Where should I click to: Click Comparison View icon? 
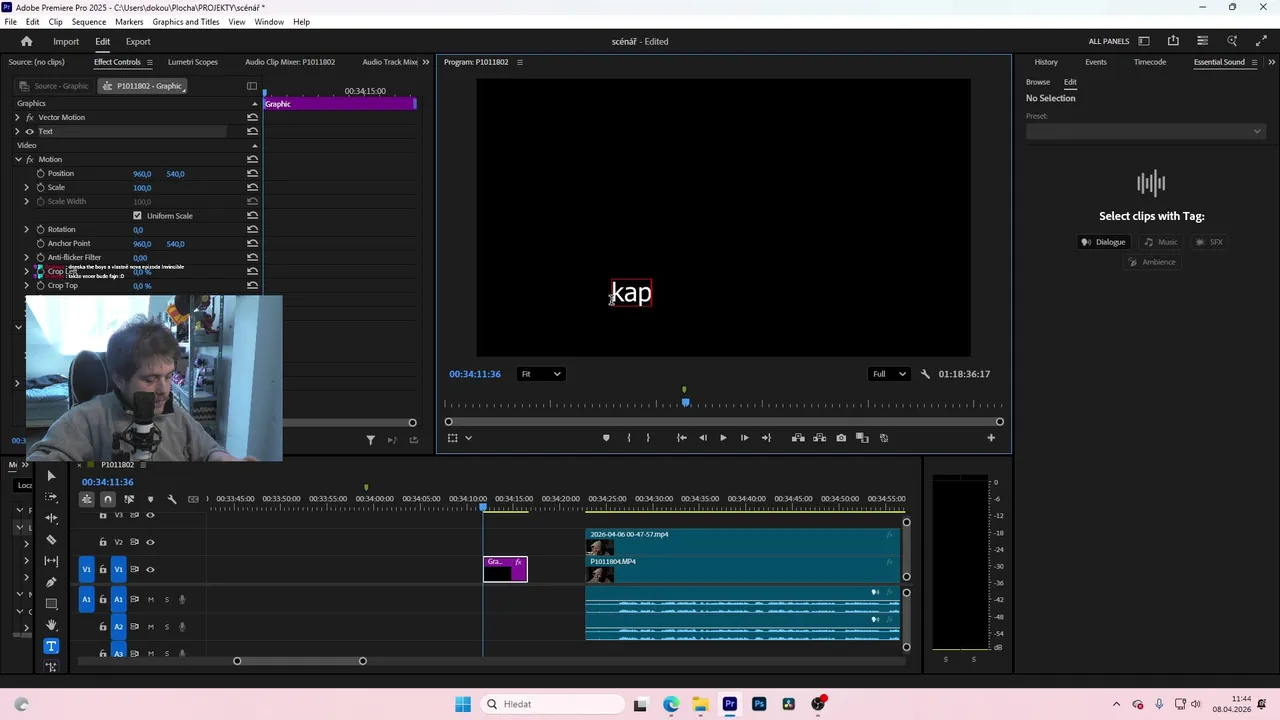pos(862,438)
